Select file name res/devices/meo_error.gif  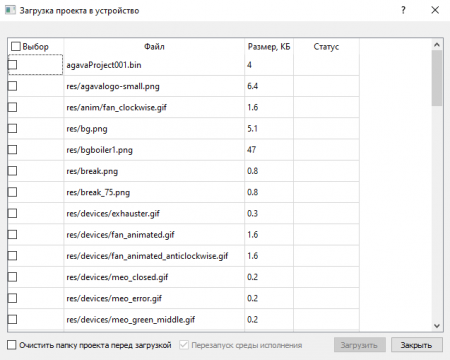pyautogui.click(x=114, y=298)
